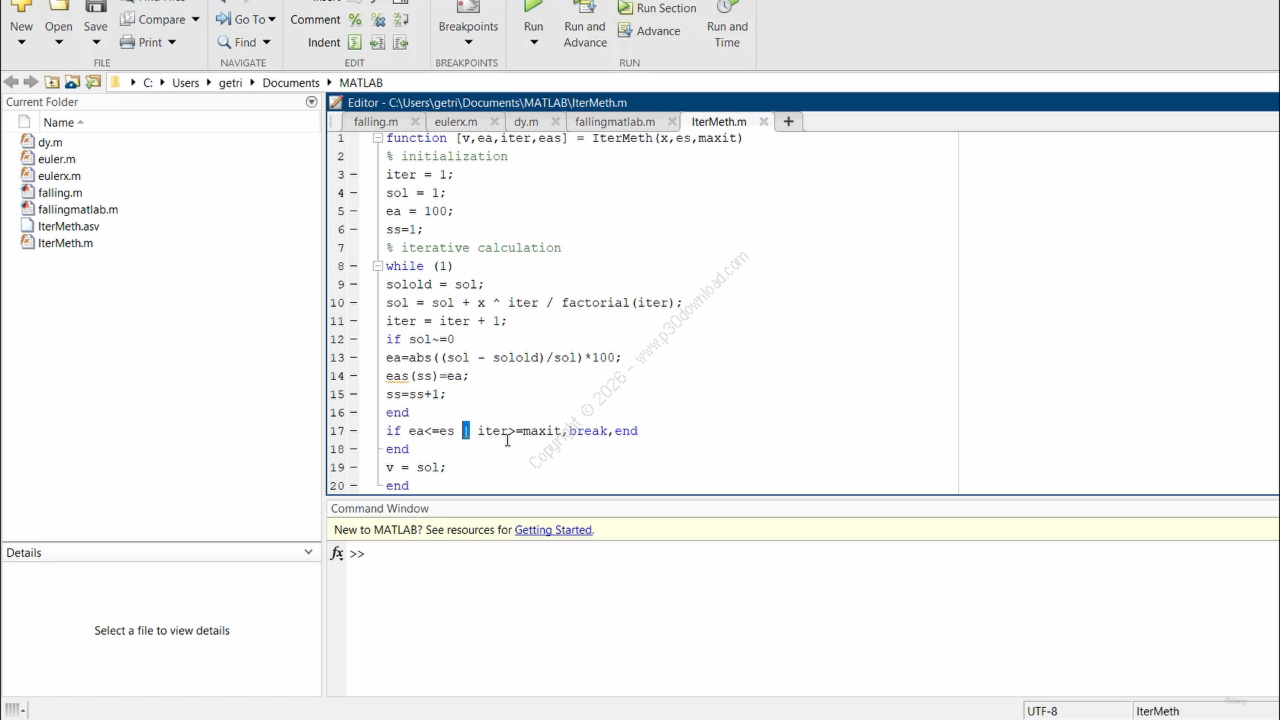Select fallingmatlab.m in Current Folder

point(78,210)
